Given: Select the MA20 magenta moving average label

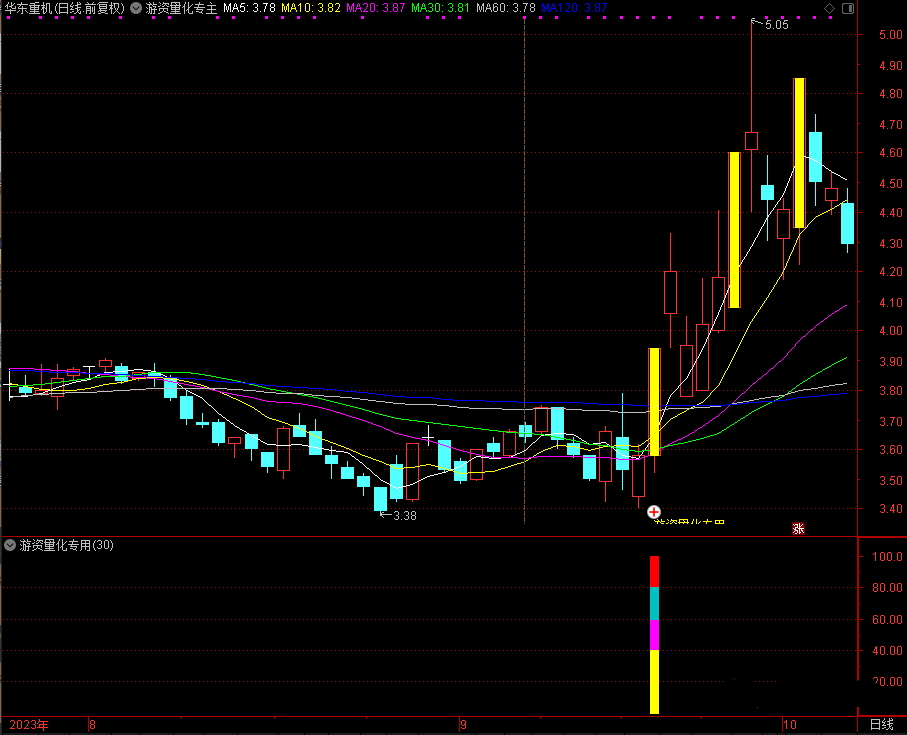Looking at the screenshot, I should point(375,8).
